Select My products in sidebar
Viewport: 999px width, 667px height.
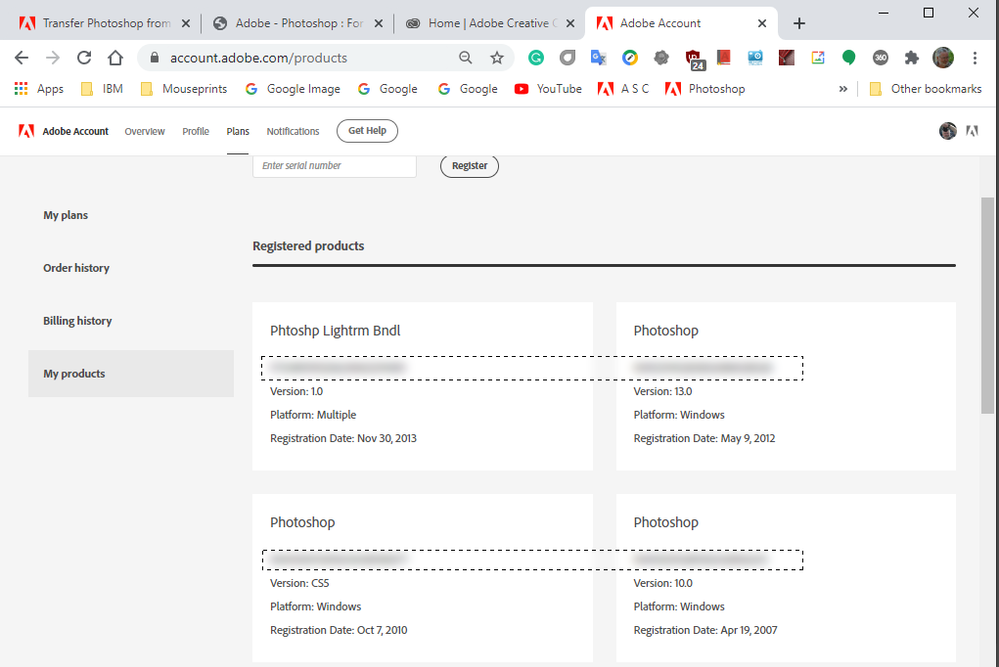[131, 373]
